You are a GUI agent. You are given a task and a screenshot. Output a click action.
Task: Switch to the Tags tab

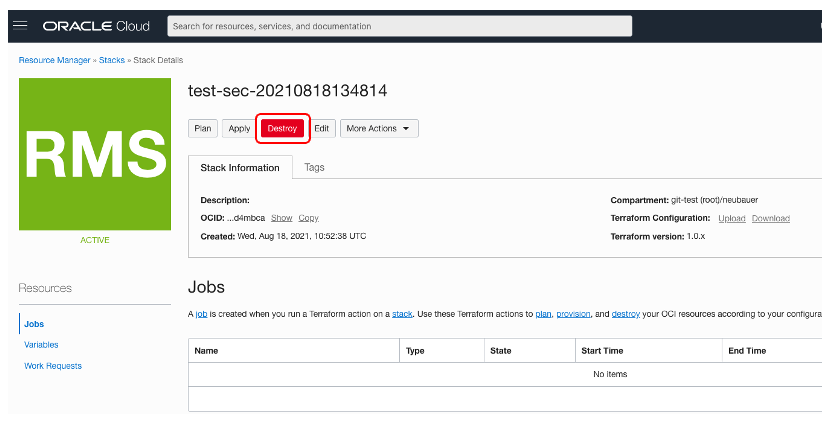[x=314, y=168]
